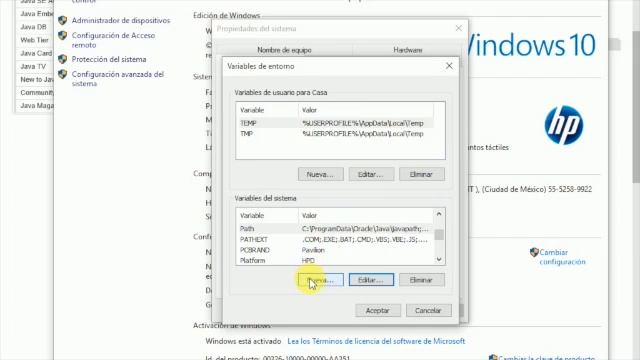Click the Pavilion value cell
Viewport: 640px width, 360px height.
tap(313, 250)
